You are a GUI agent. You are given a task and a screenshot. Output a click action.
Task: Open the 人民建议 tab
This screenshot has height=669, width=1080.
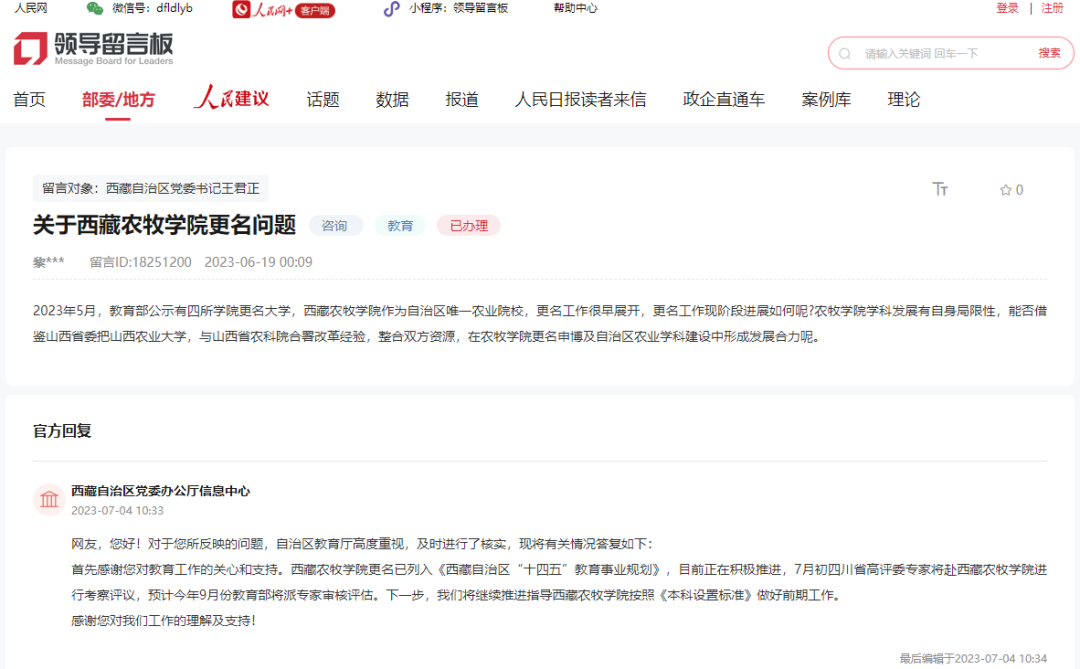pyautogui.click(x=232, y=99)
